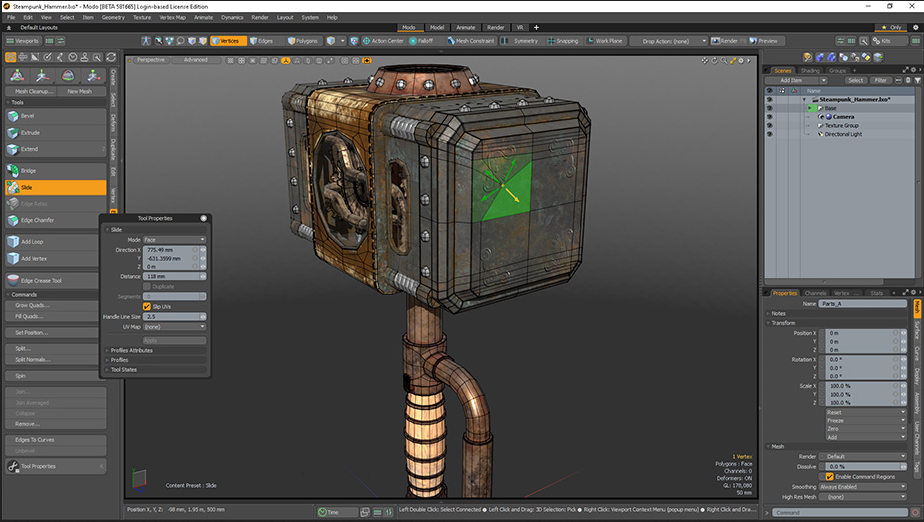Viewport: 924px width, 522px height.
Task: Click the Mesh Cleanup button
Action: coord(33,91)
